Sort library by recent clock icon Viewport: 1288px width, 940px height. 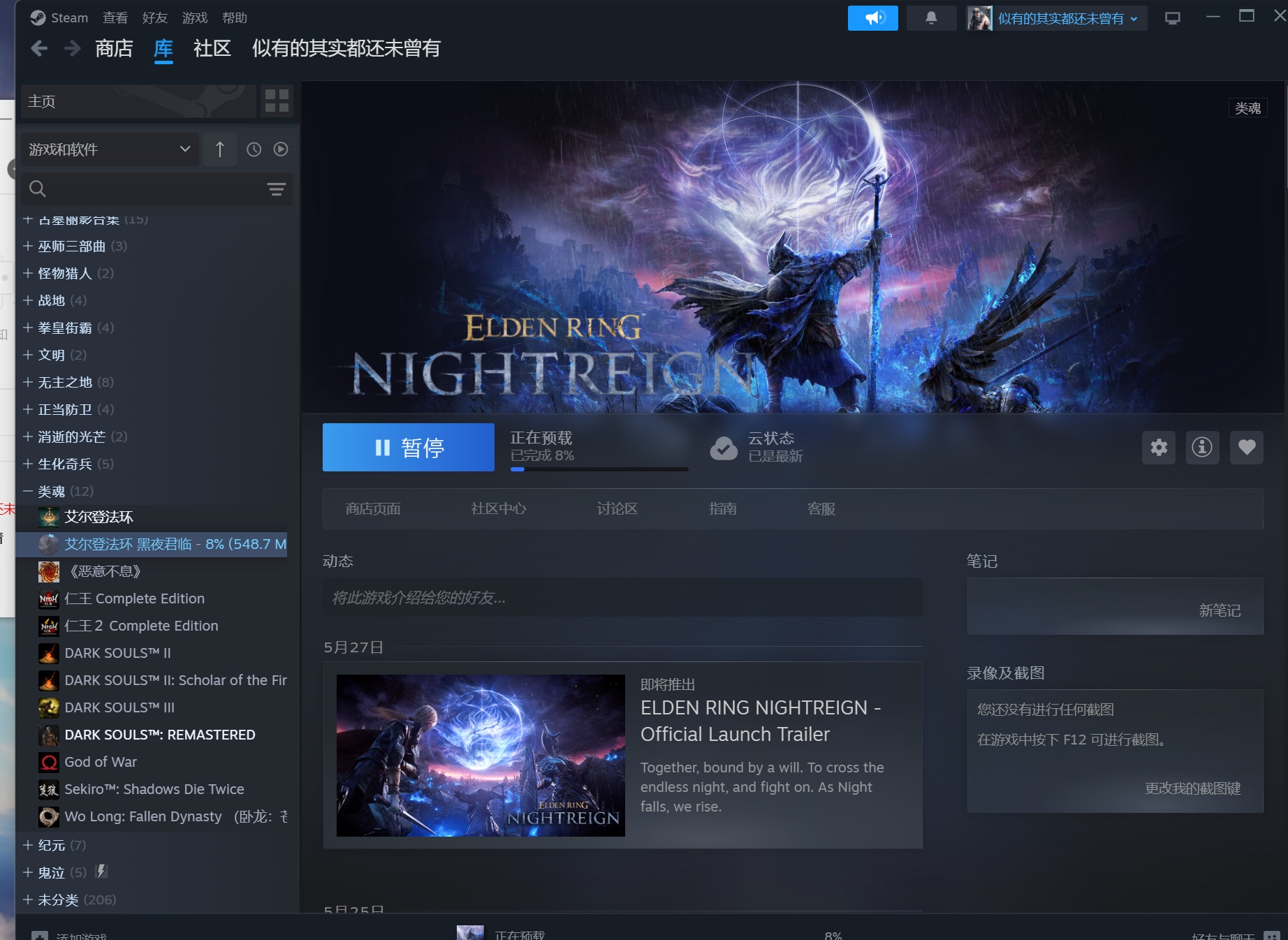click(x=254, y=149)
